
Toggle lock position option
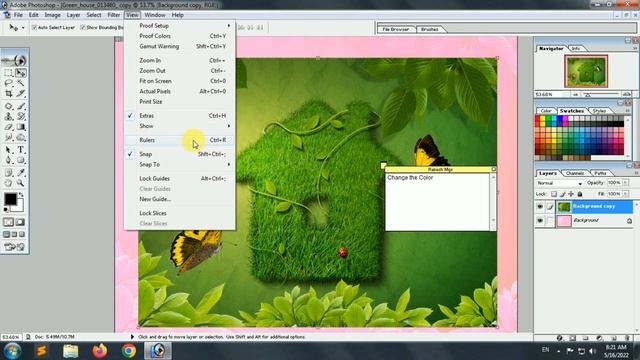pyautogui.click(x=571, y=194)
